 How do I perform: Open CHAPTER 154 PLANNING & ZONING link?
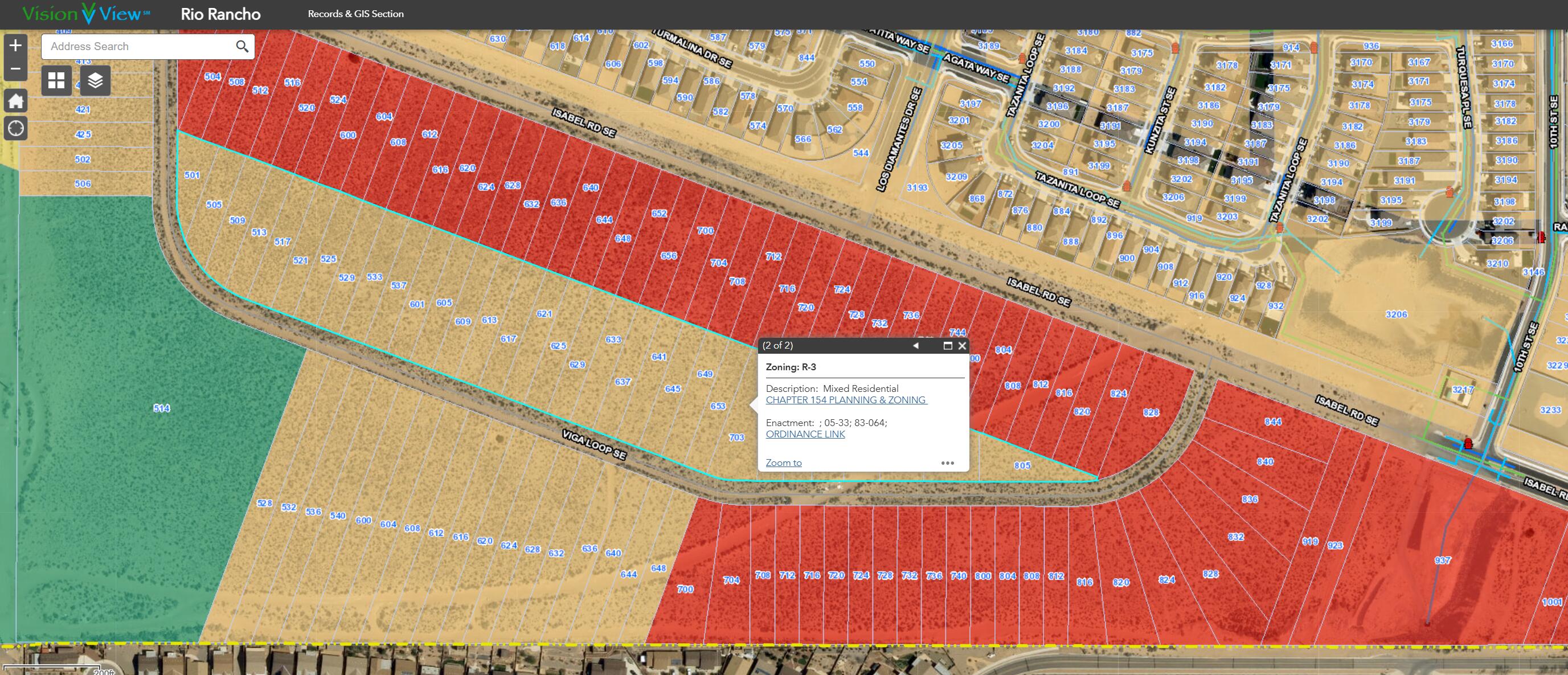tap(846, 400)
